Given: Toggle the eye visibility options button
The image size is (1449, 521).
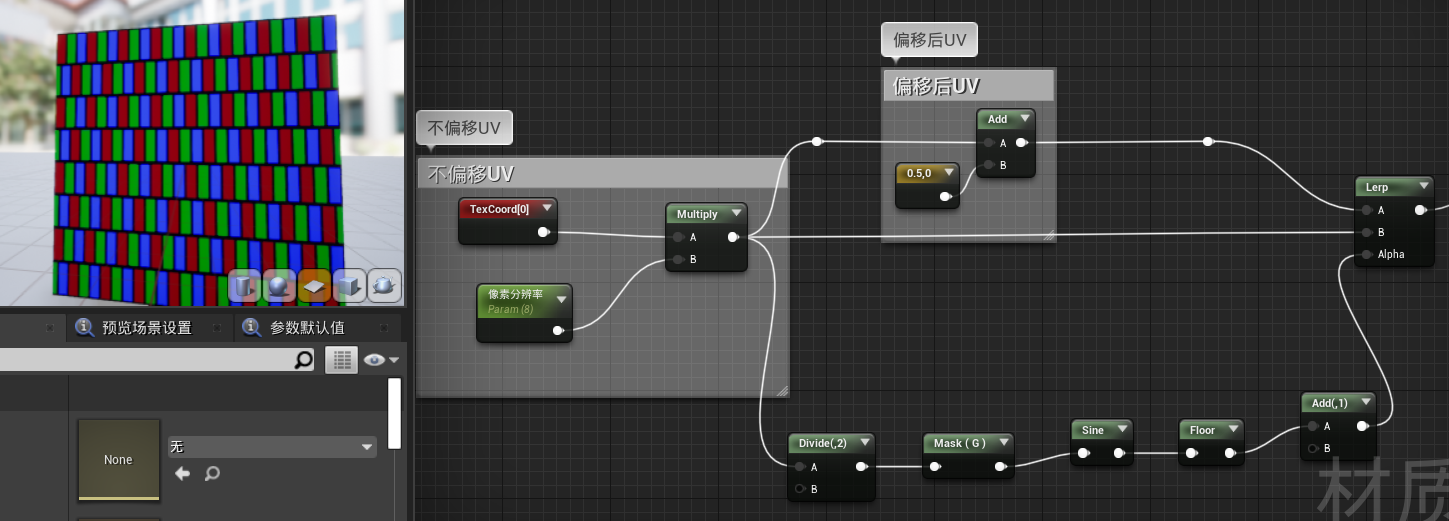Looking at the screenshot, I should point(381,360).
